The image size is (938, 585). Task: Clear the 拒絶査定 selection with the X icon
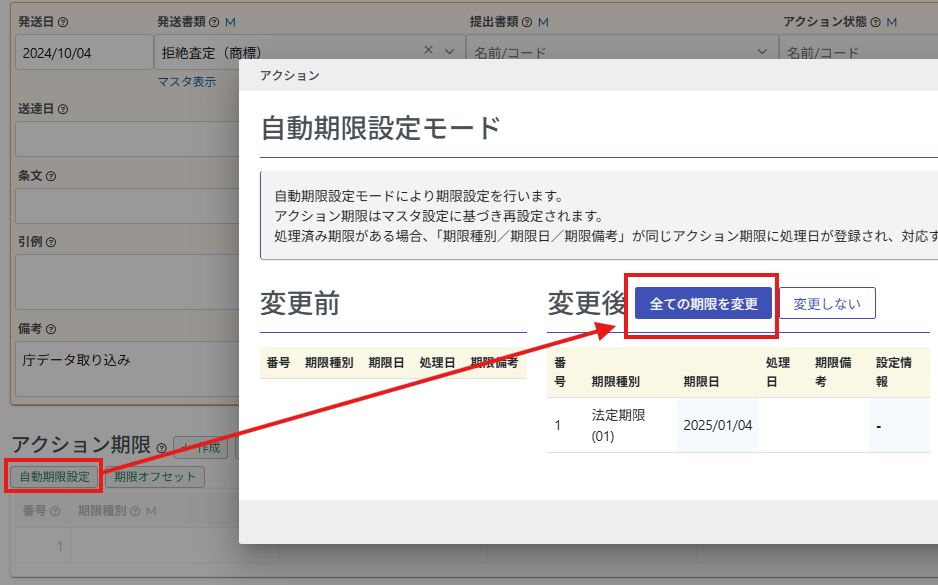tap(429, 51)
